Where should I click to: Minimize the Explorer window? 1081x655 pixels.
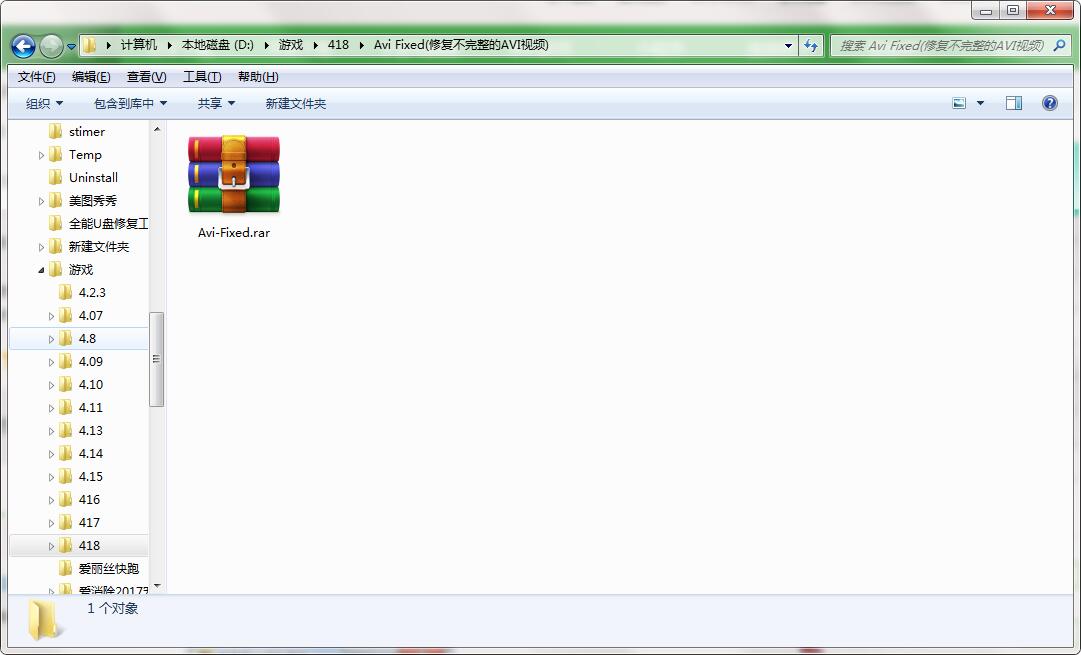click(985, 10)
